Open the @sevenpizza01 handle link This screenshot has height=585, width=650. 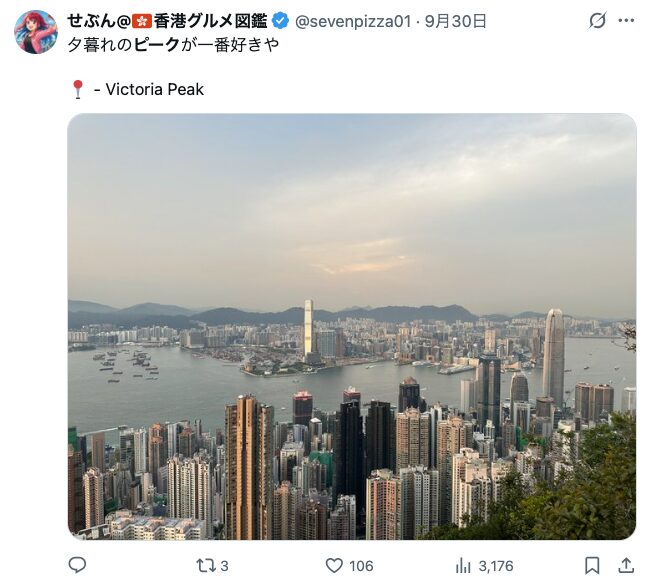(353, 21)
